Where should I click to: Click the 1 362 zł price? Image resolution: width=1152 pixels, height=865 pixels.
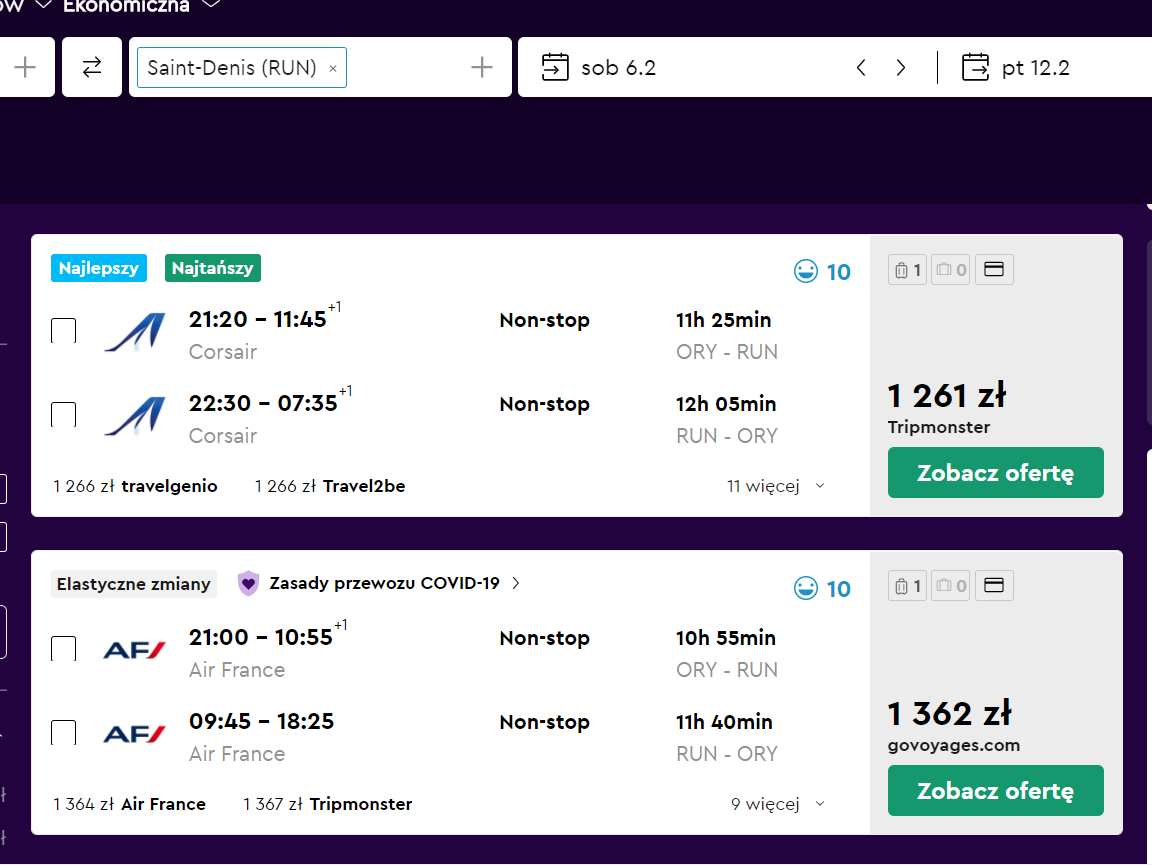coord(949,714)
